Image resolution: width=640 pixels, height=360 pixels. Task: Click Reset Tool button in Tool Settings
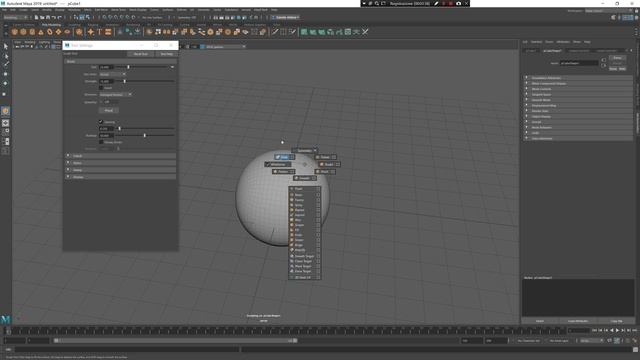[x=141, y=54]
